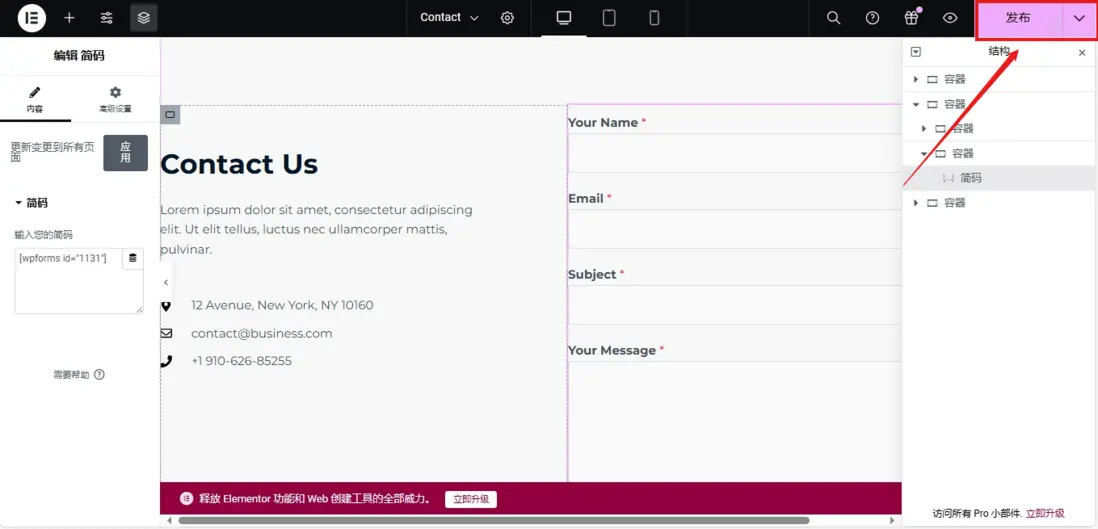
Task: Open the publish options dropdown arrow
Action: 1078,19
